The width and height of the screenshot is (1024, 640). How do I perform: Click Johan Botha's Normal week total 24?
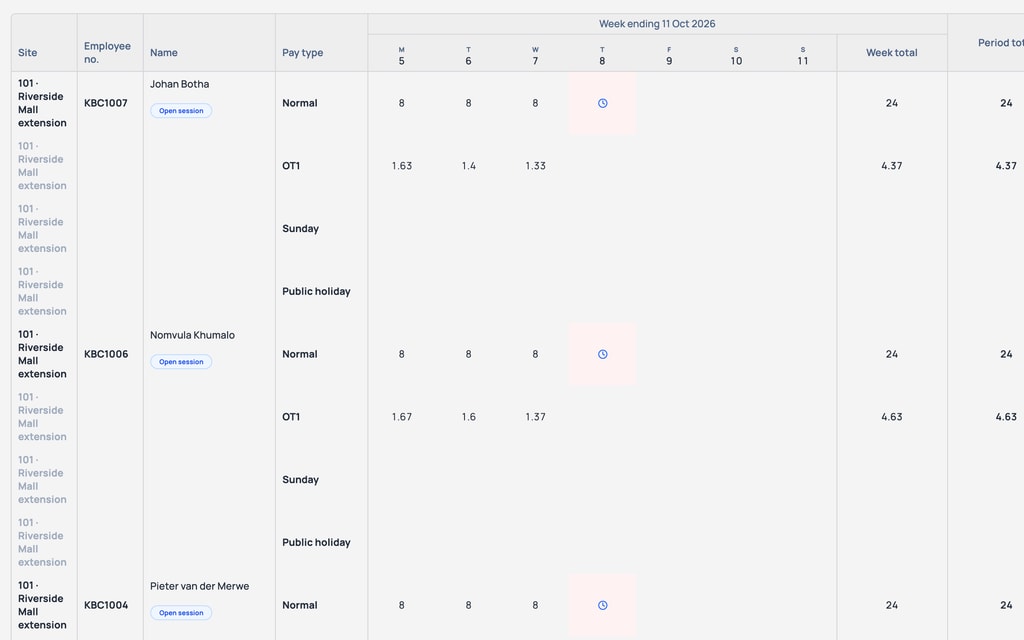tap(891, 103)
